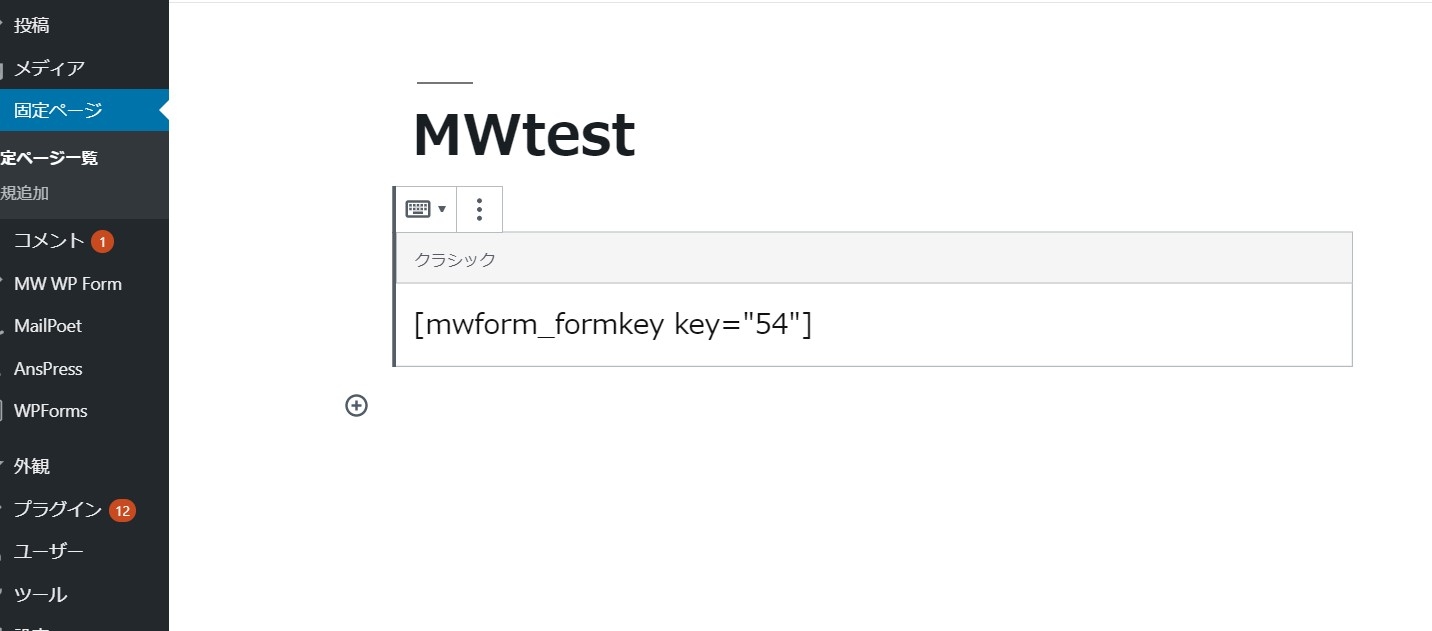Click the comments notification badge
1432x631 pixels.
pyautogui.click(x=102, y=241)
